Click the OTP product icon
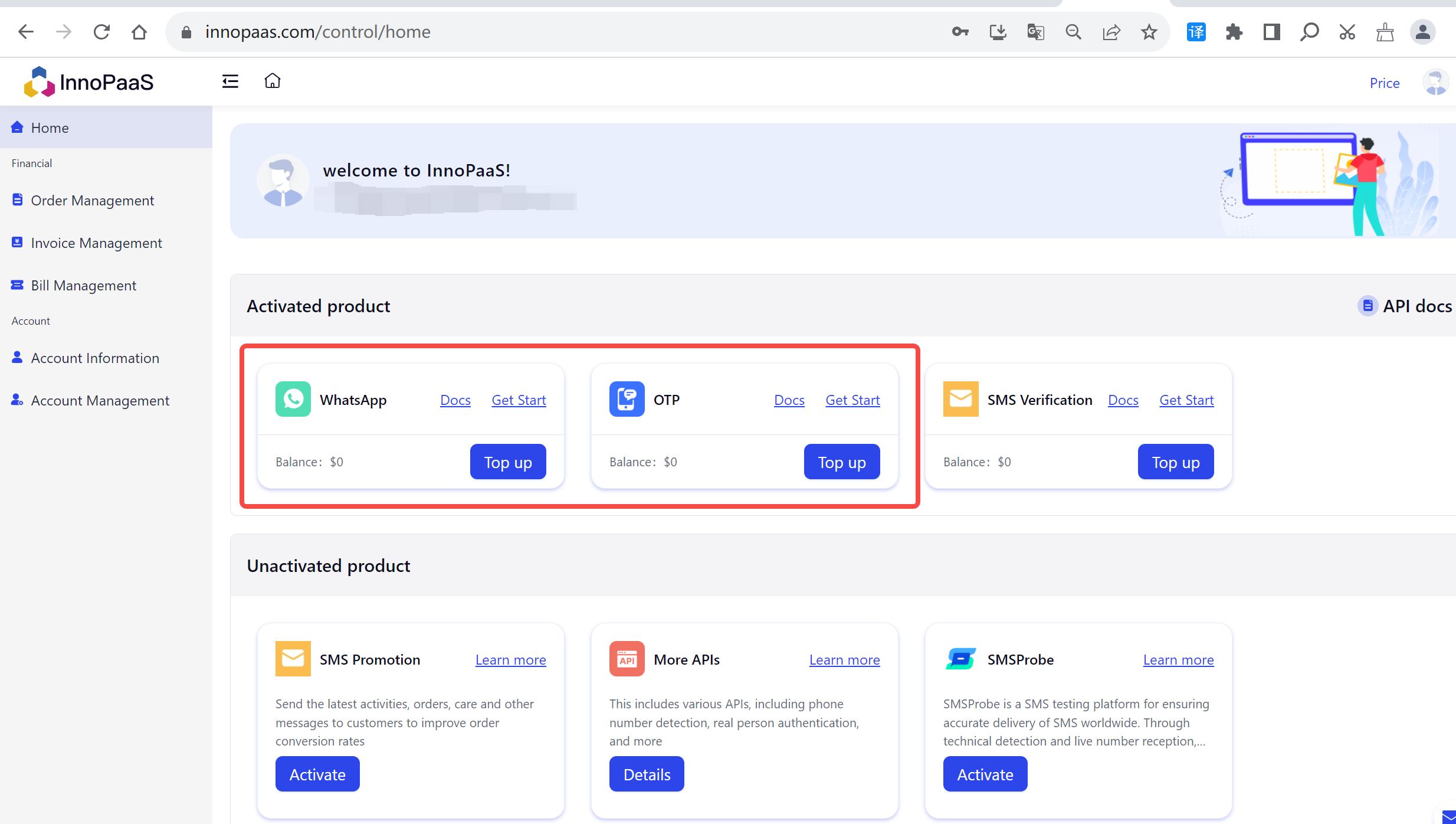The height and width of the screenshot is (824, 1456). point(627,399)
